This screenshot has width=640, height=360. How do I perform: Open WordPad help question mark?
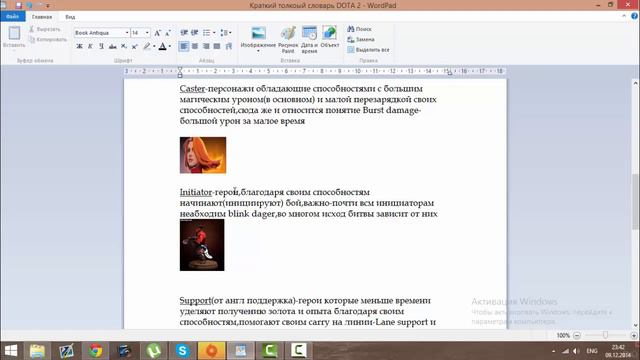pyautogui.click(x=634, y=16)
